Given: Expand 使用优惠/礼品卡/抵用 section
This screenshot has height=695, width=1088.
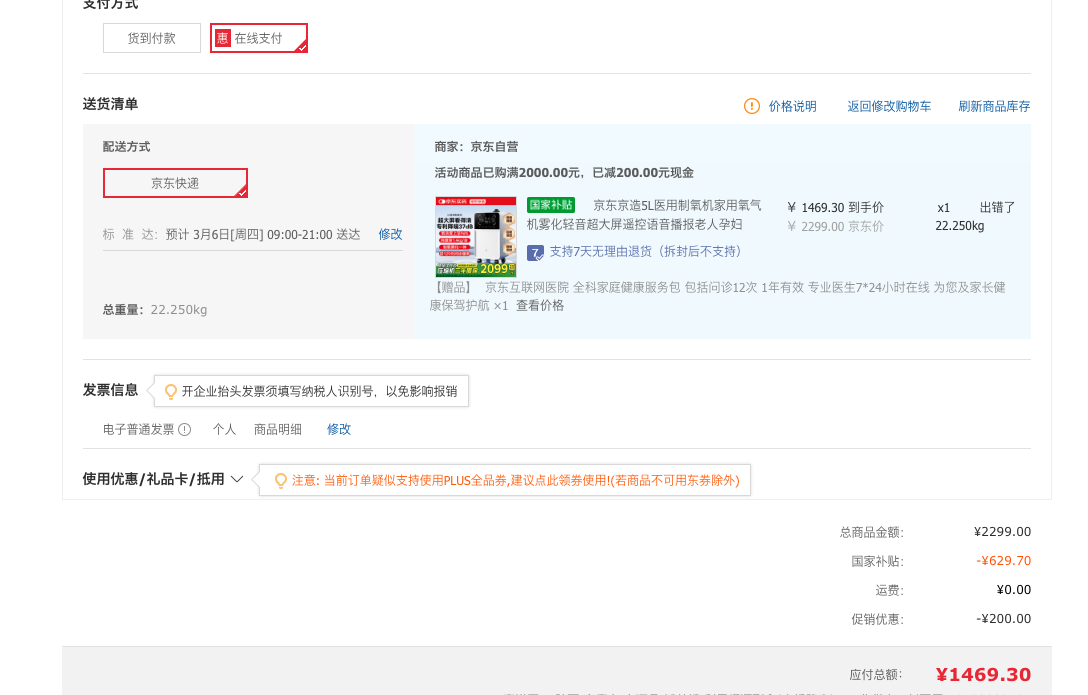Looking at the screenshot, I should 162,479.
